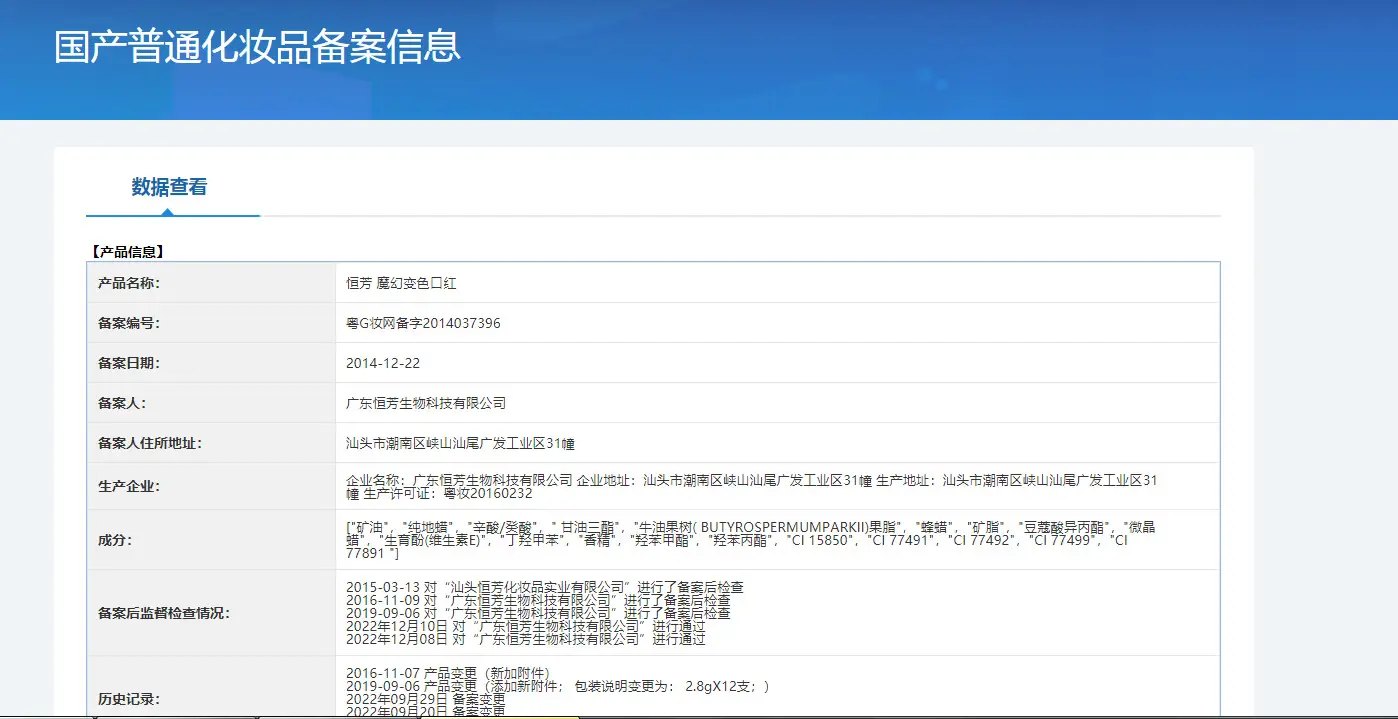This screenshot has height=719, width=1398.
Task: Click the 2019-09-06 产品变更 包装说明 entry
Action: (559, 686)
